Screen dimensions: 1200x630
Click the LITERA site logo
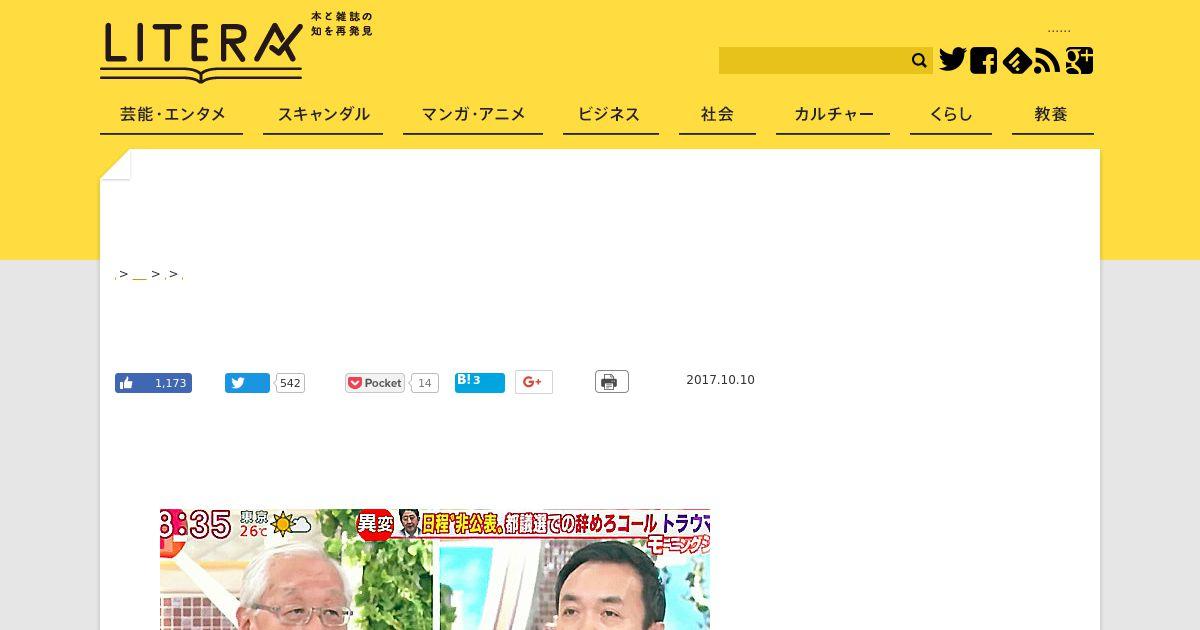click(x=201, y=51)
